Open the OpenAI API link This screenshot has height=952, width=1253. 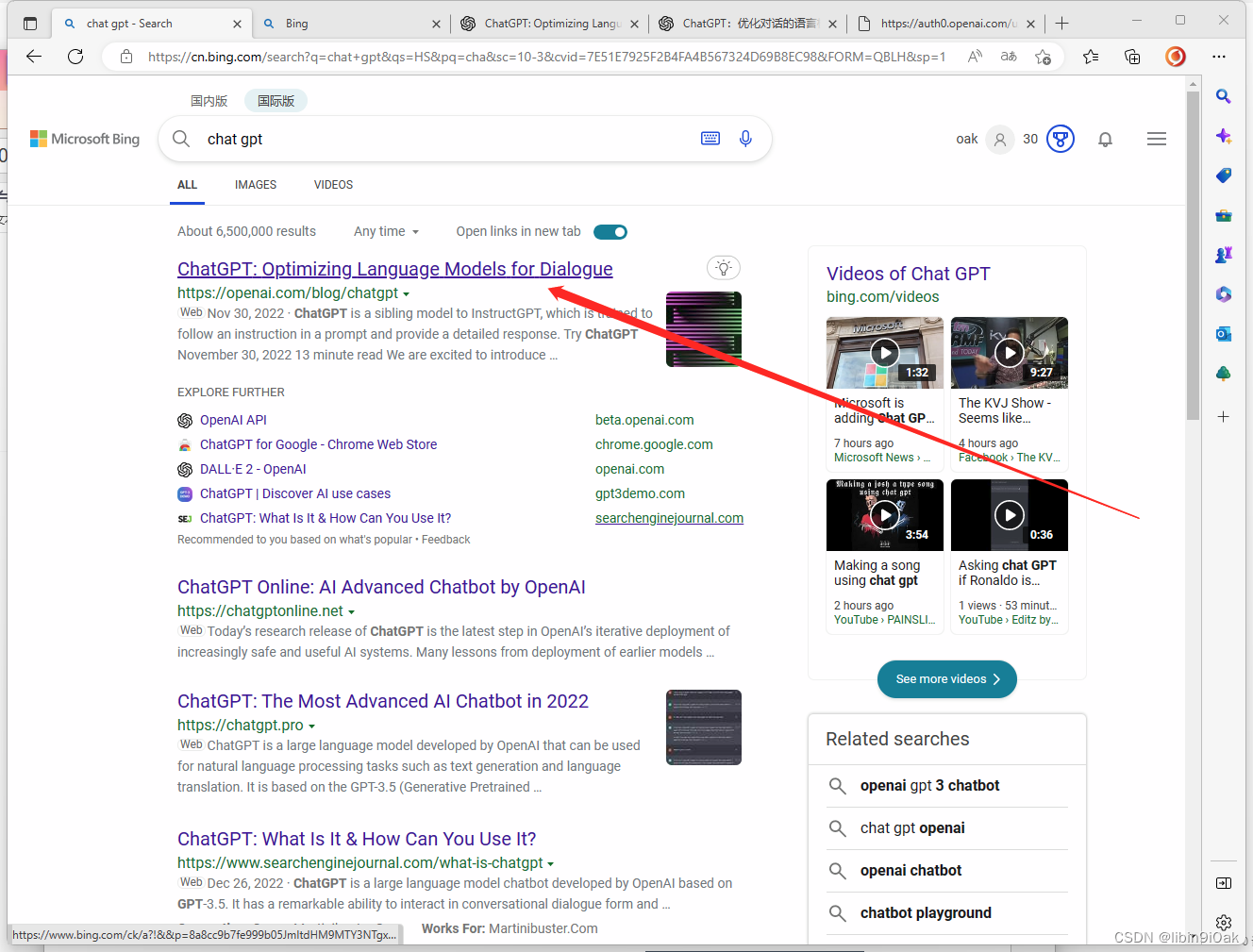pos(233,420)
